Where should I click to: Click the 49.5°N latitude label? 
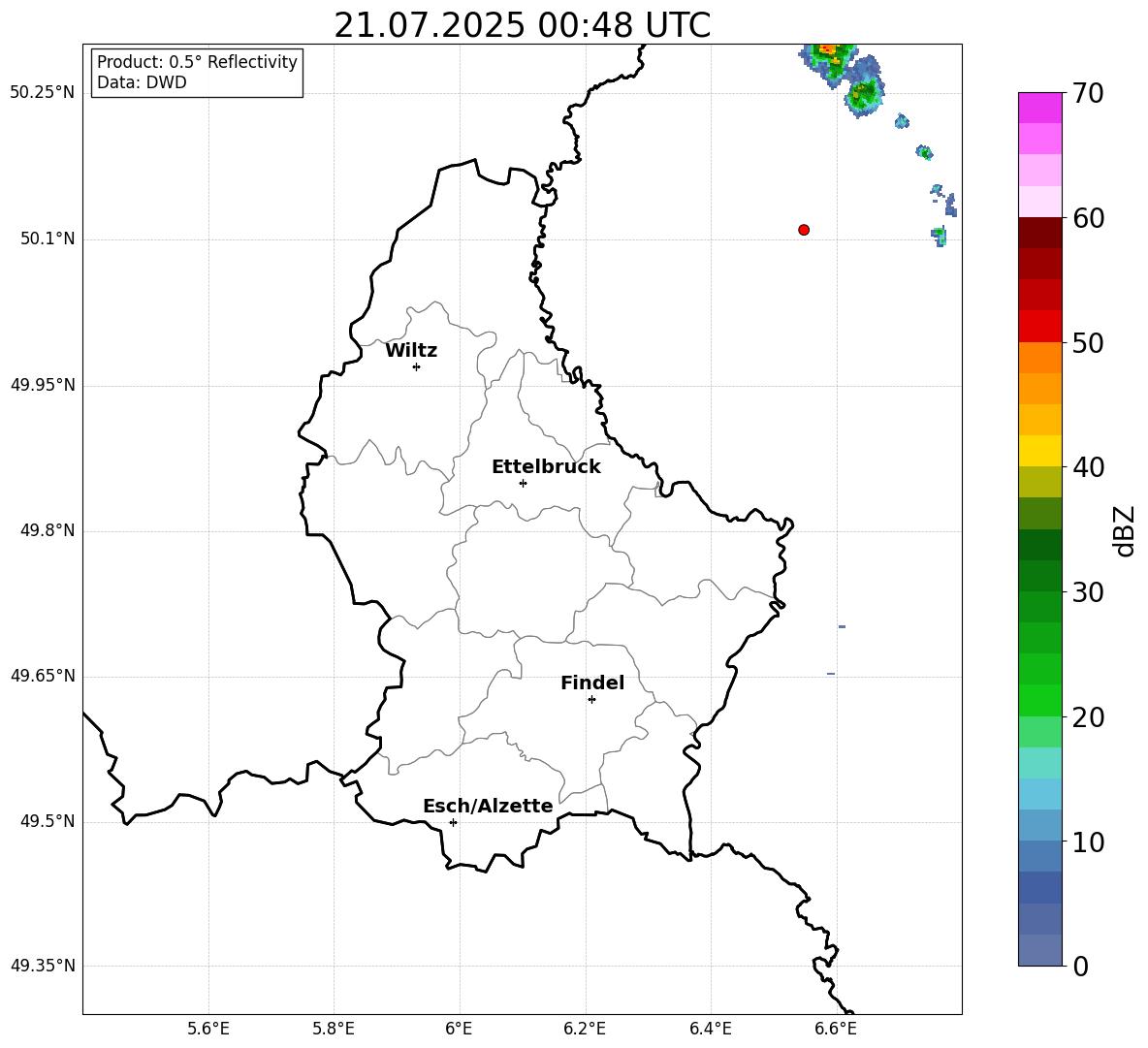tap(48, 822)
